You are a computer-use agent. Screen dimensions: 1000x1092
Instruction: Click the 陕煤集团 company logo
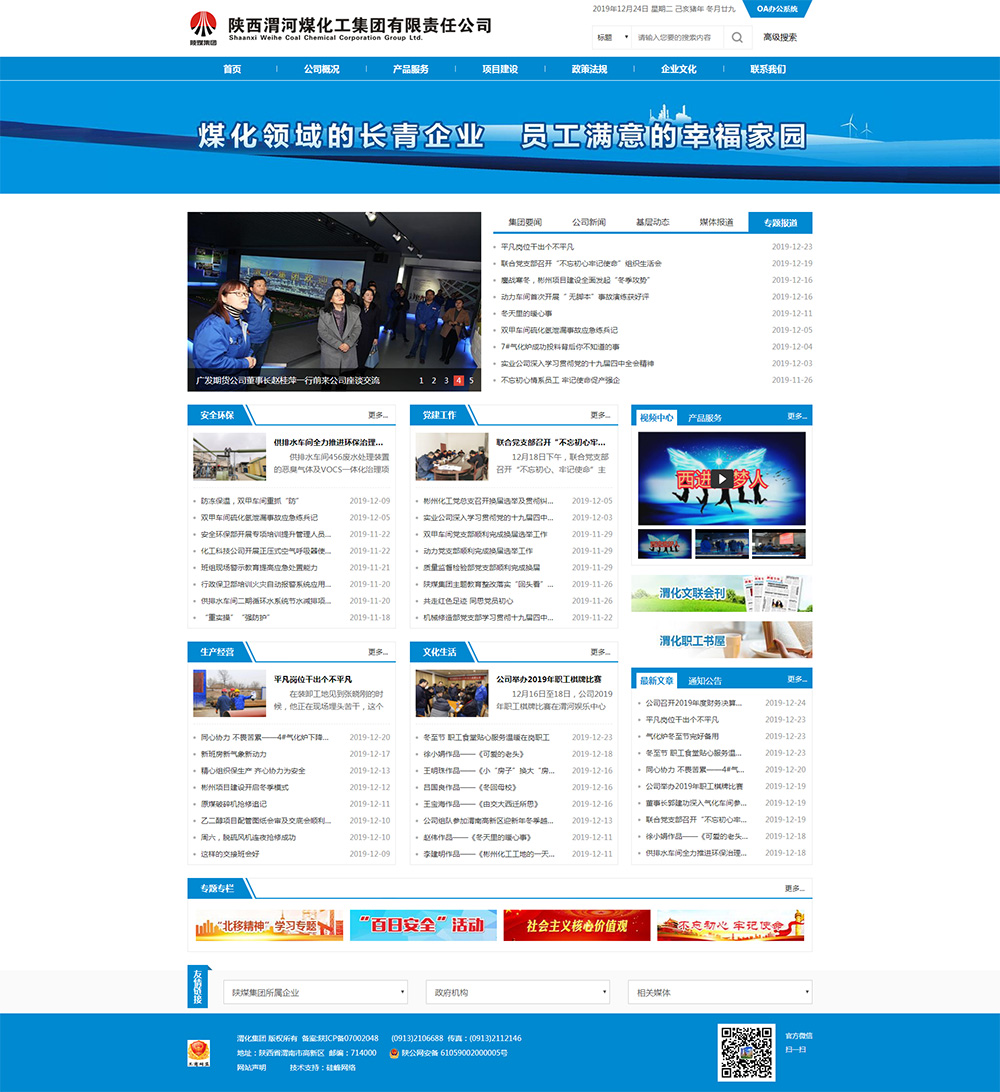click(x=203, y=28)
